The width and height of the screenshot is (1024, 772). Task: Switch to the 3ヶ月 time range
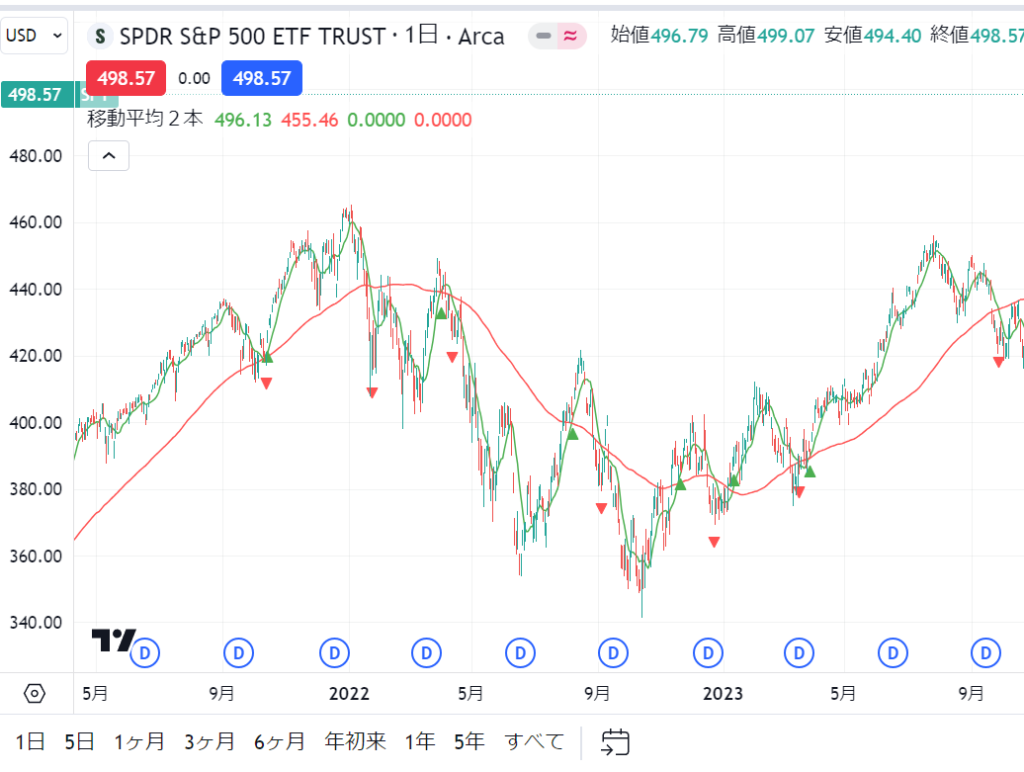(209, 742)
